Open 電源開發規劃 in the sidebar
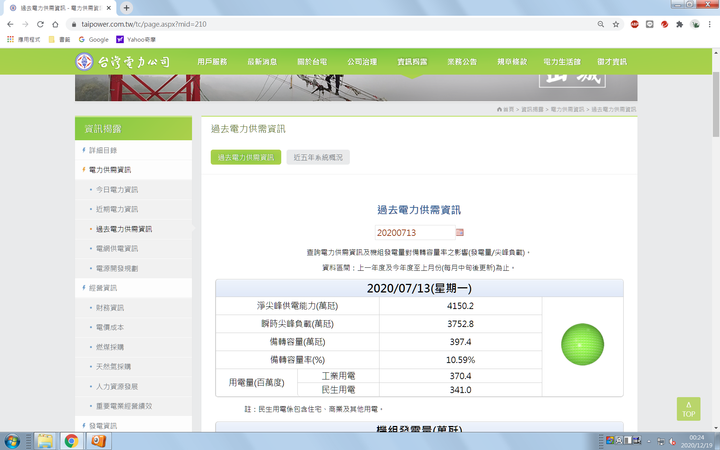Image resolution: width=720 pixels, height=450 pixels. (133, 268)
